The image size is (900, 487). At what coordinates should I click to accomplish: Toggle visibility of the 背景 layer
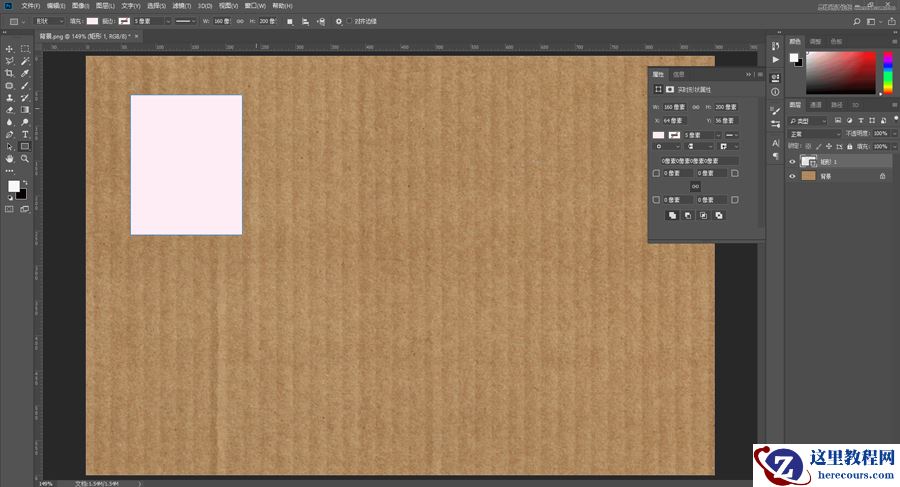click(793, 176)
